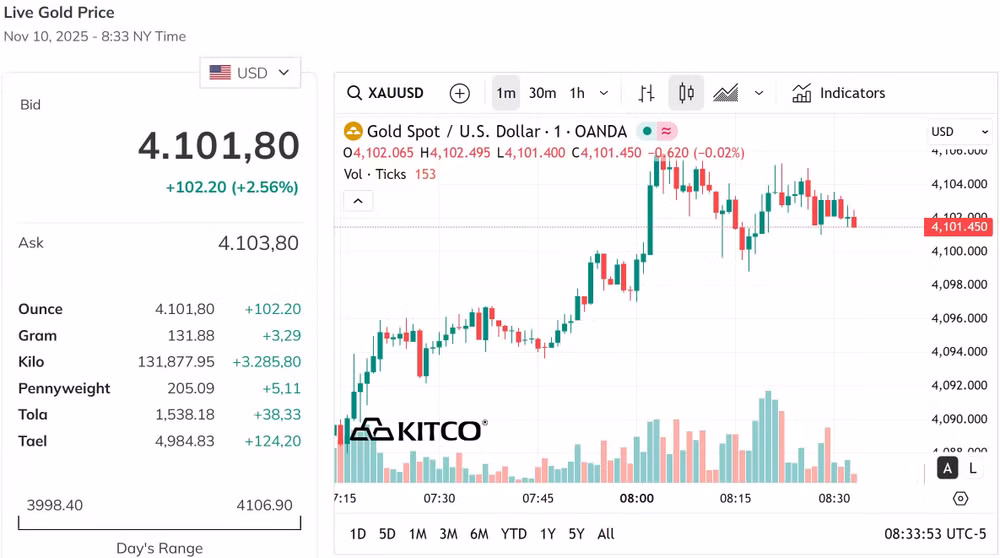Switch to the 1D date range
The width and height of the screenshot is (1000, 558).
[358, 534]
